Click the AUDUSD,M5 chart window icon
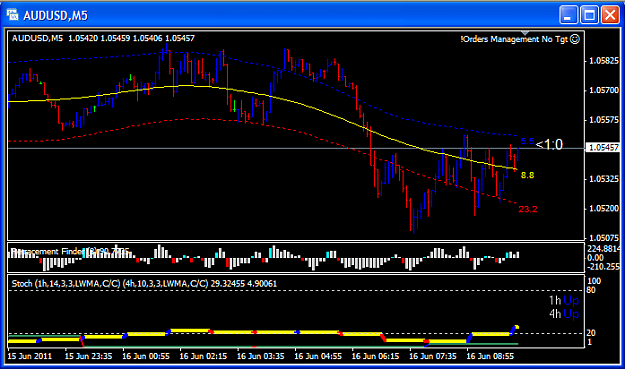Viewport: 625px width, 369px height. pyautogui.click(x=12, y=15)
